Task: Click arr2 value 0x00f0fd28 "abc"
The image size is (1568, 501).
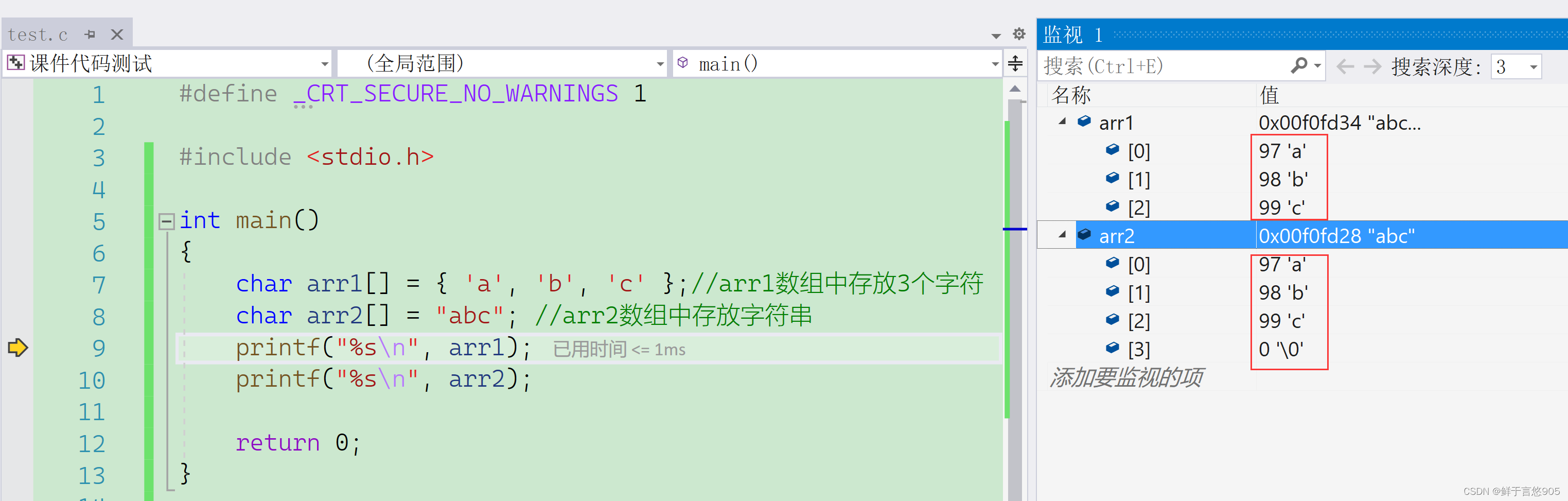Action: 1337,236
